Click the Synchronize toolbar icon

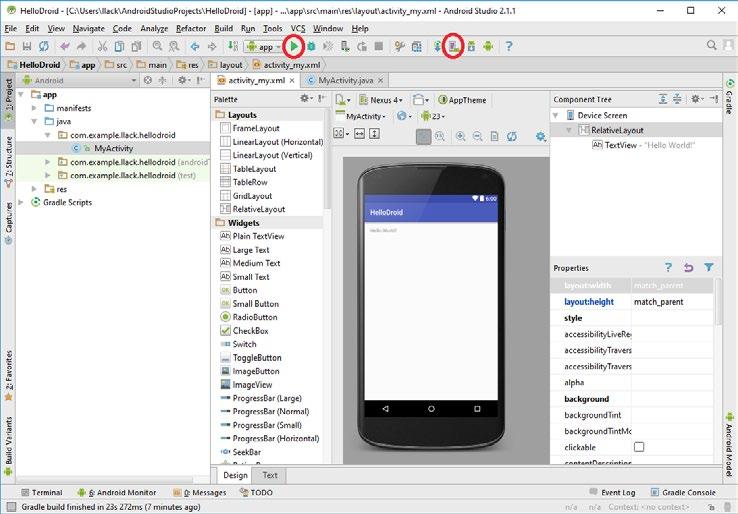point(44,46)
